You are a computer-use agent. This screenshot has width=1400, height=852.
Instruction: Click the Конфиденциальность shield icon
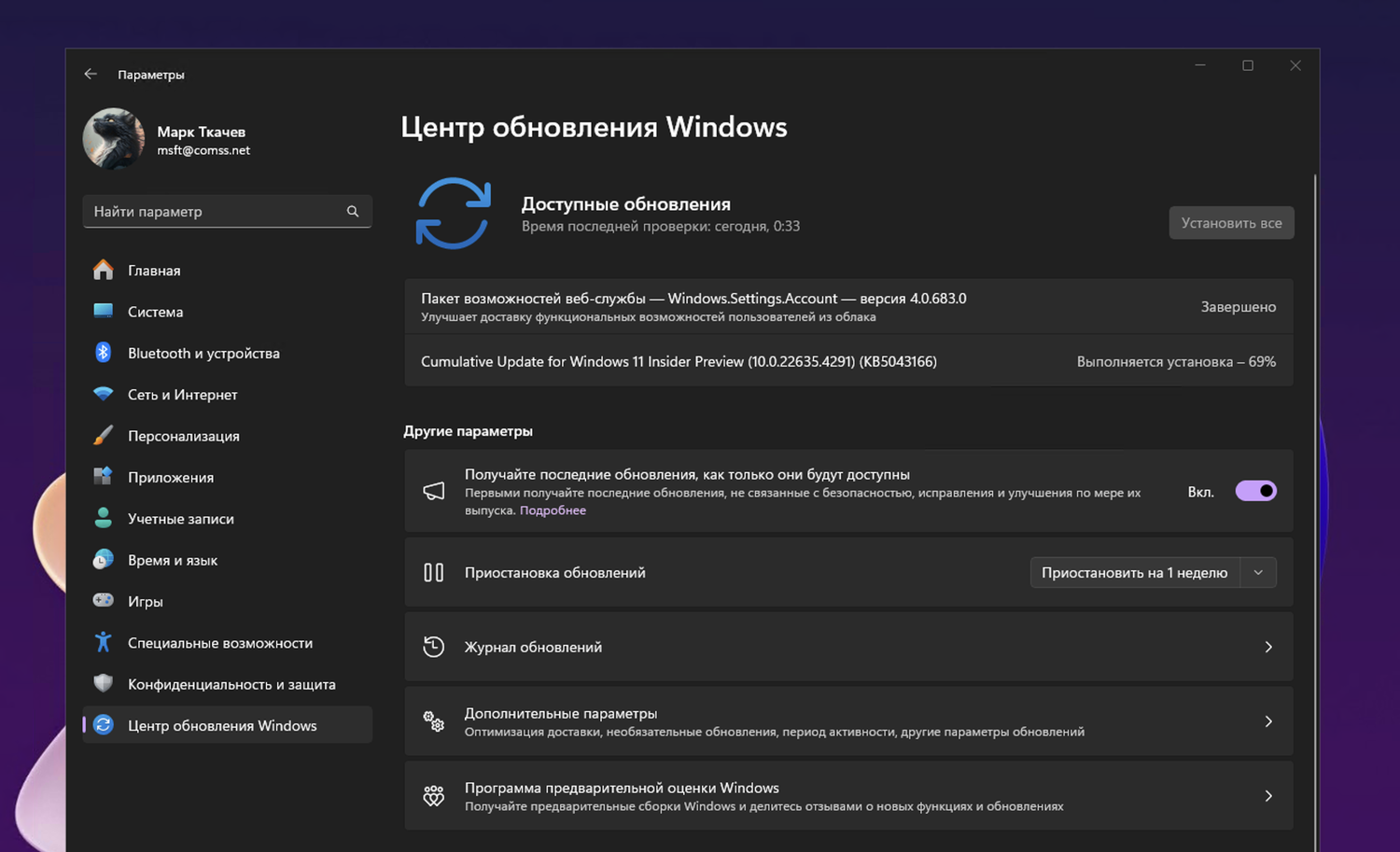click(103, 683)
